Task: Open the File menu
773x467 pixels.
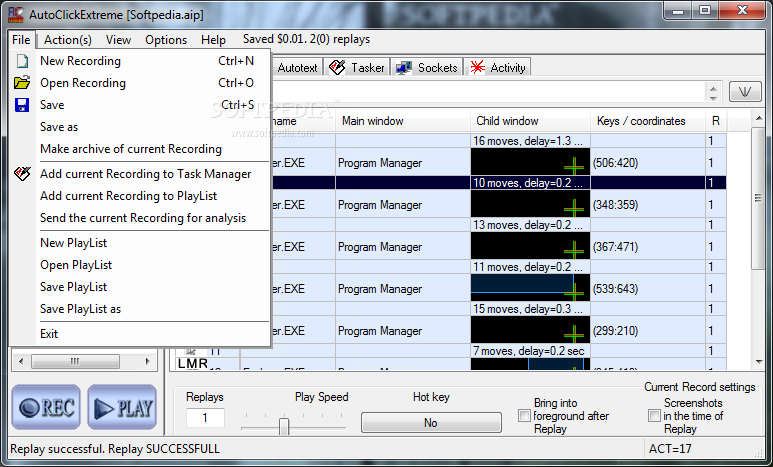Action: tap(21, 39)
